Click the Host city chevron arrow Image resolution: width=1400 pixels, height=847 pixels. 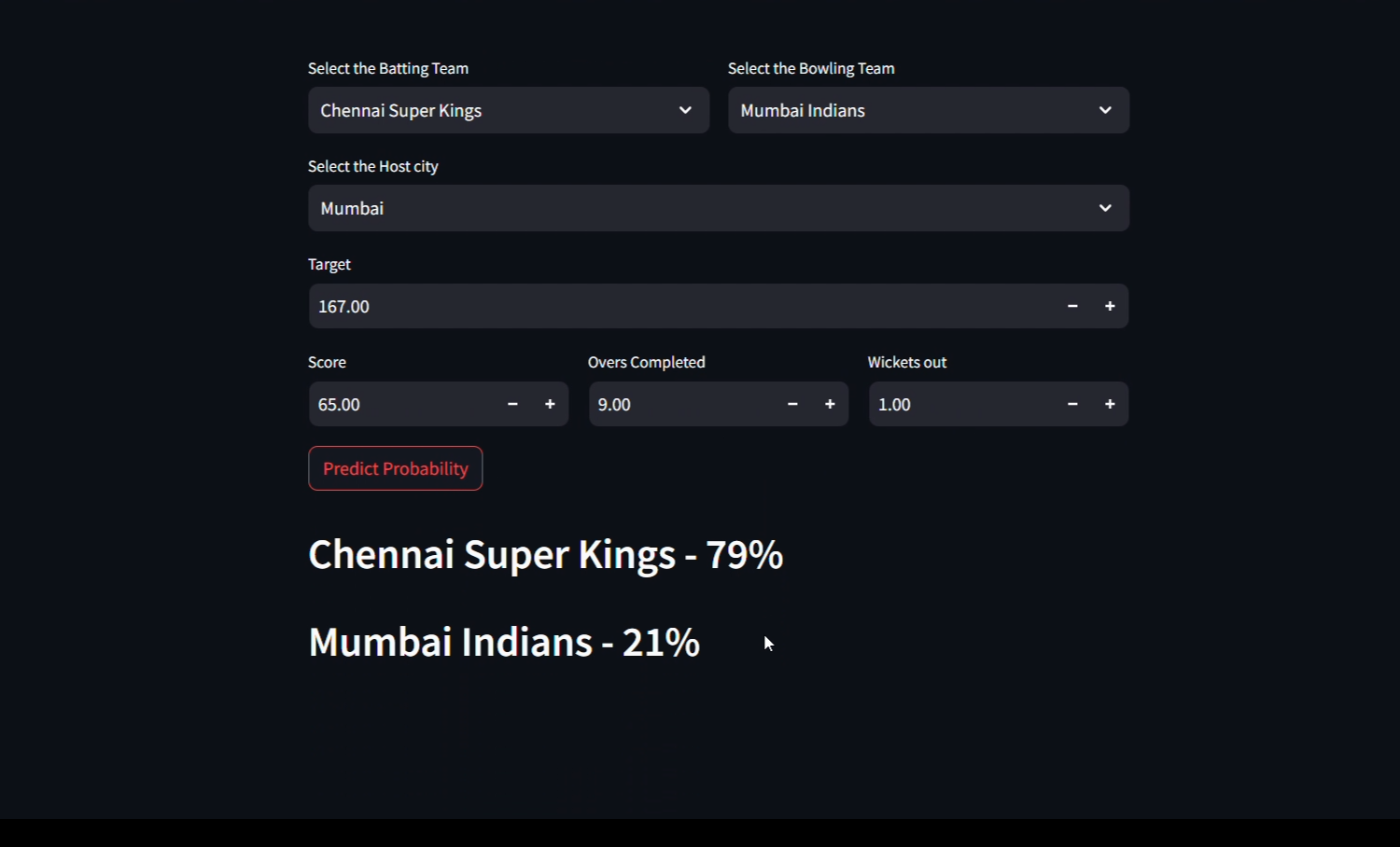[x=1105, y=208]
